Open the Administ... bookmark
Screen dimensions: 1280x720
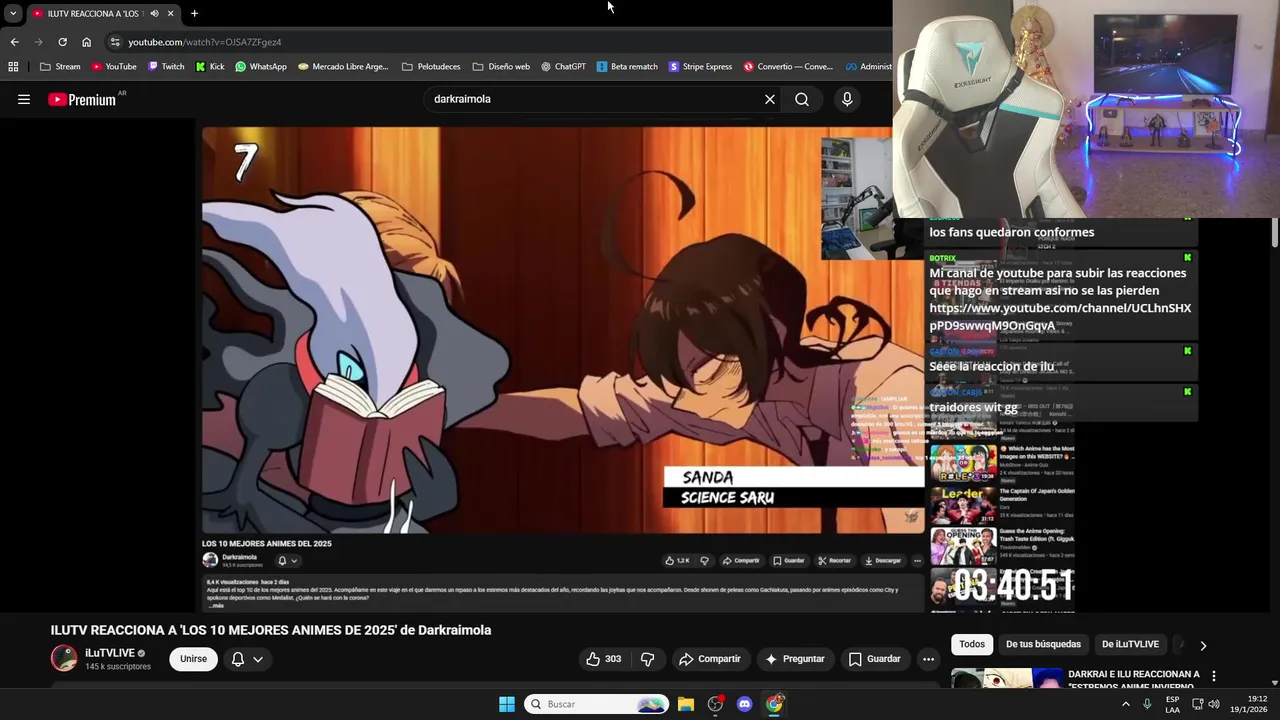coord(868,67)
